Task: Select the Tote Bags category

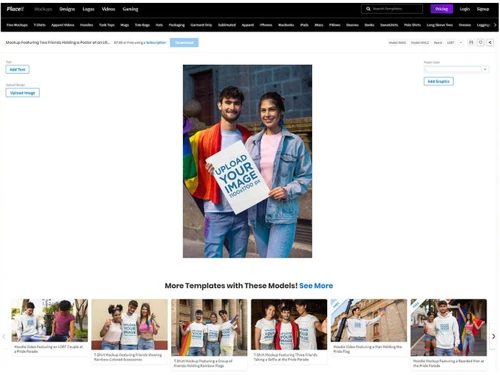Action: tap(142, 25)
